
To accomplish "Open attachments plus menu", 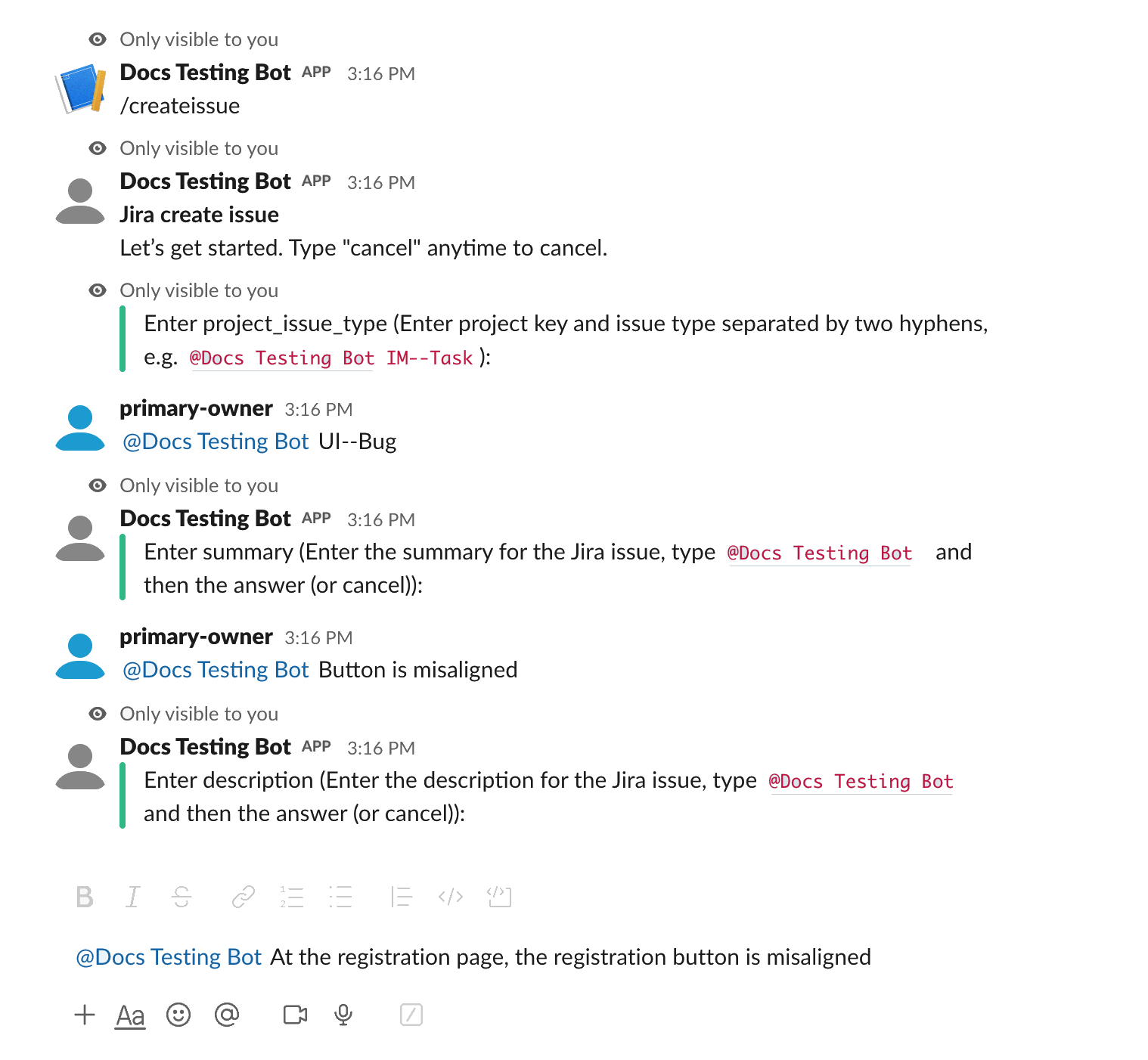I will (85, 1015).
